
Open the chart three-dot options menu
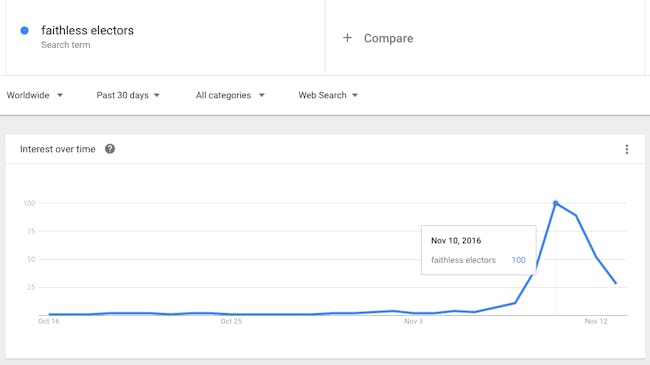pos(627,149)
